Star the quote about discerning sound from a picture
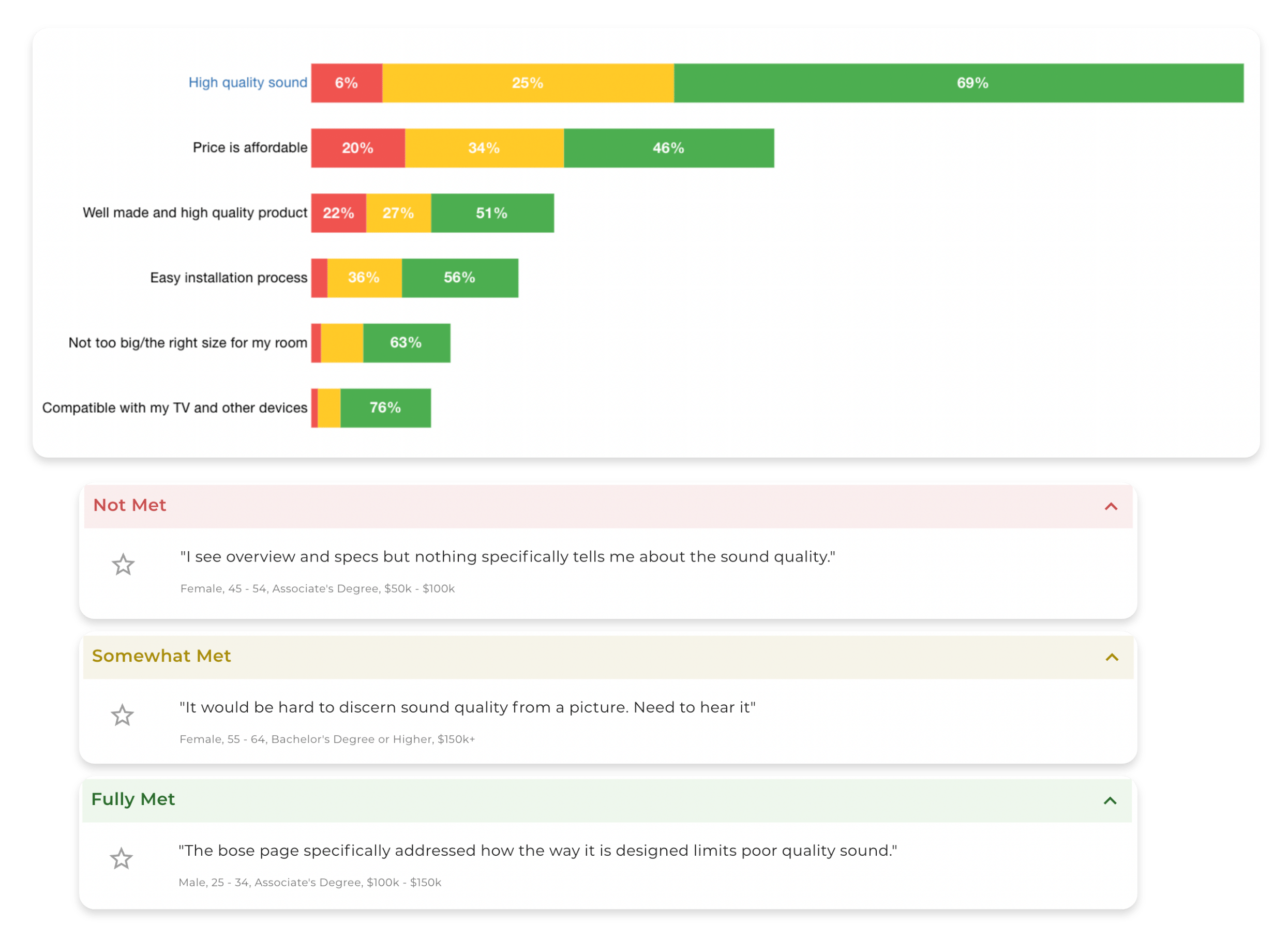Image resolution: width=1288 pixels, height=940 pixels. pyautogui.click(x=123, y=715)
